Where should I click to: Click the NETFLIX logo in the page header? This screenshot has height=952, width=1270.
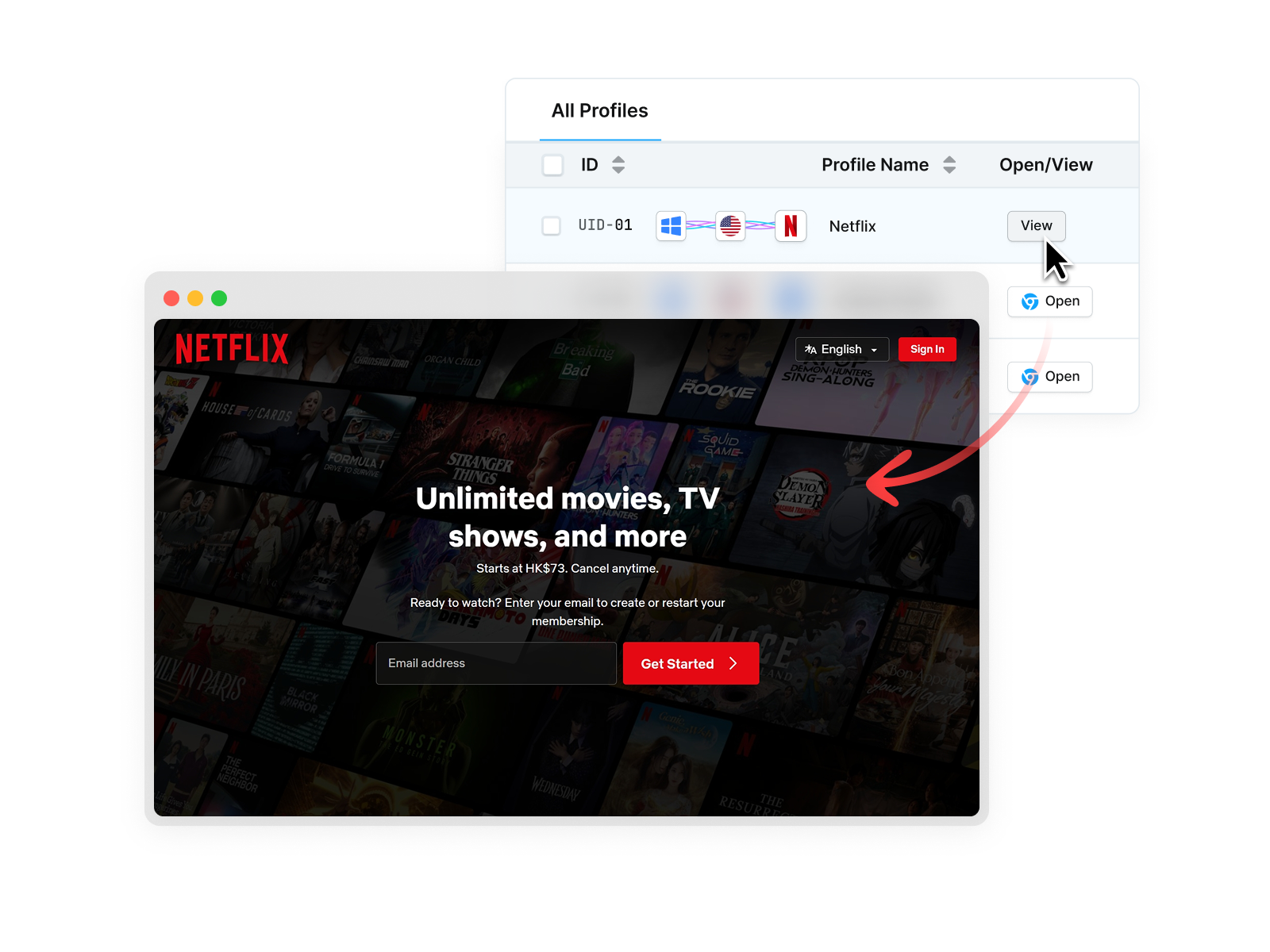[231, 349]
